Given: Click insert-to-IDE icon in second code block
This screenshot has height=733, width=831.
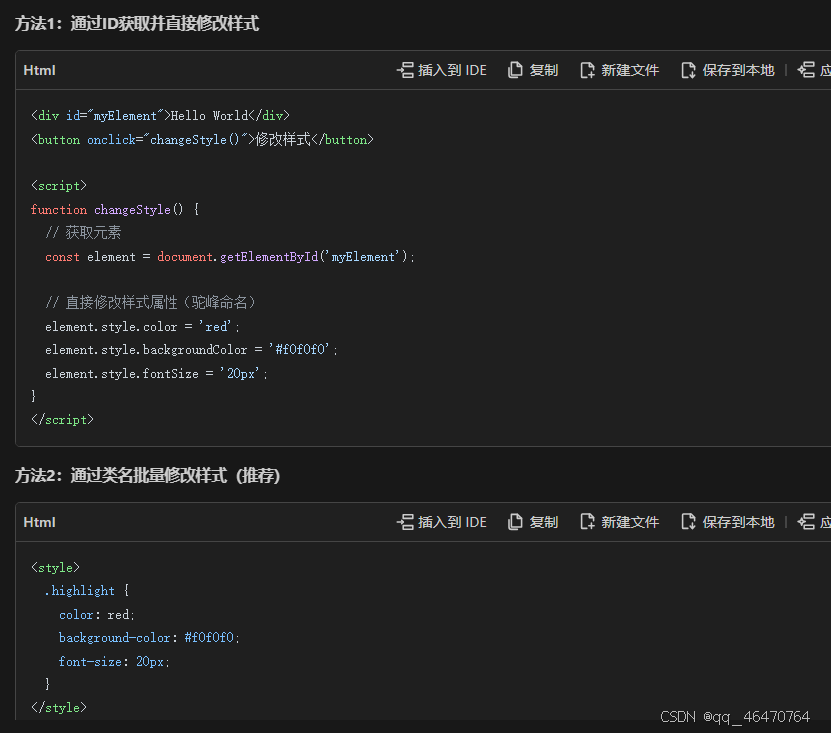Looking at the screenshot, I should pos(405,522).
